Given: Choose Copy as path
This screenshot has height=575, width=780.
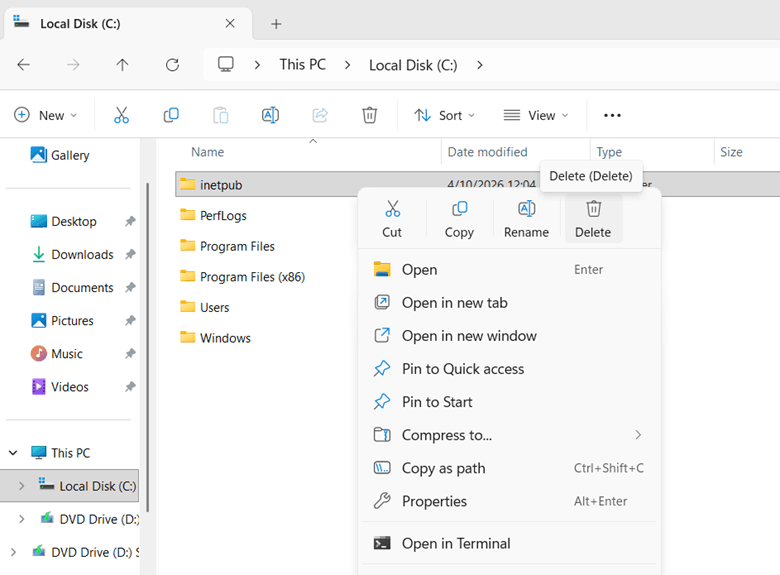Looking at the screenshot, I should click(x=443, y=468).
